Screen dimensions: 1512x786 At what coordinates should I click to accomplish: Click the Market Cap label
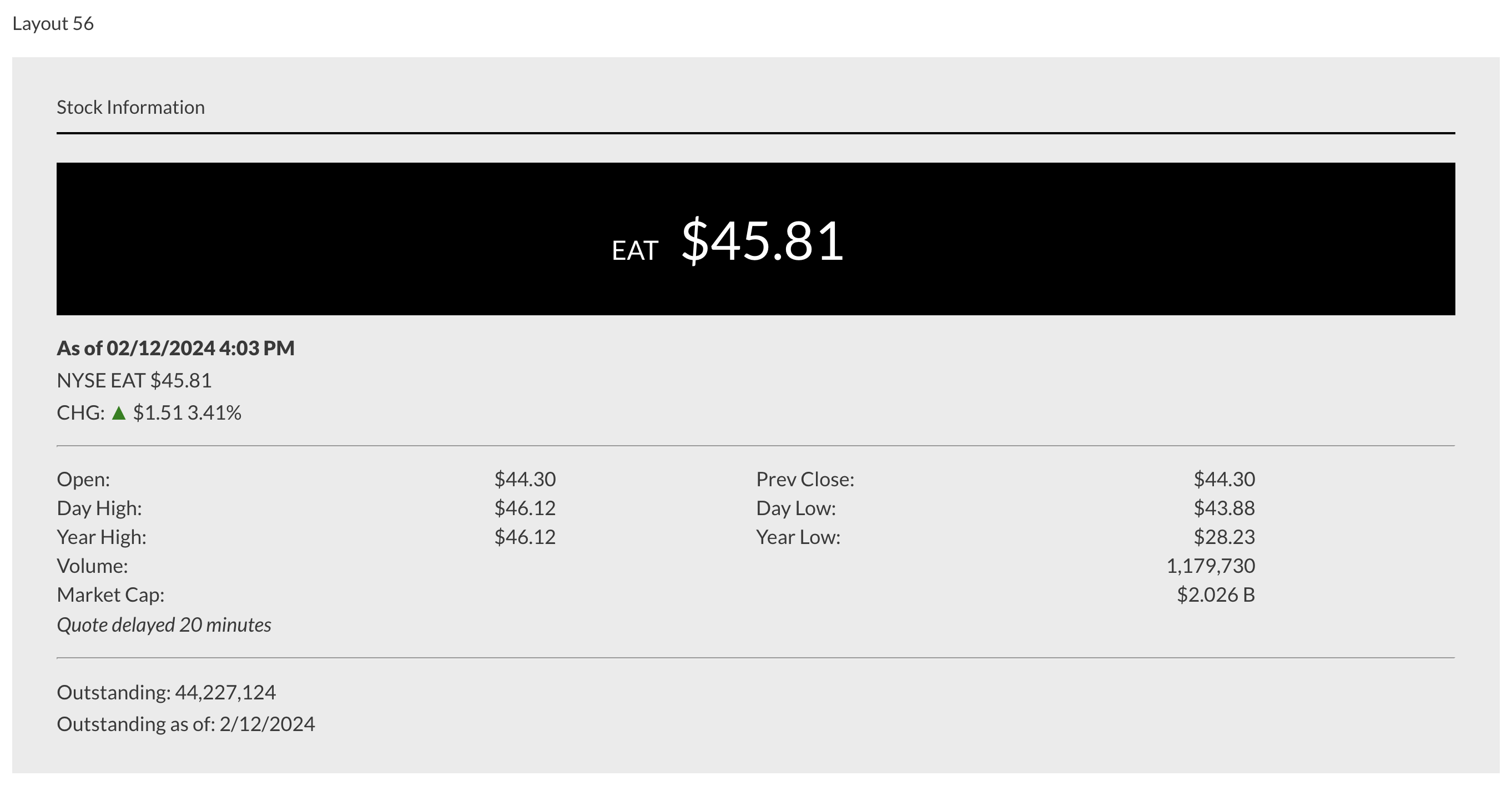(110, 594)
